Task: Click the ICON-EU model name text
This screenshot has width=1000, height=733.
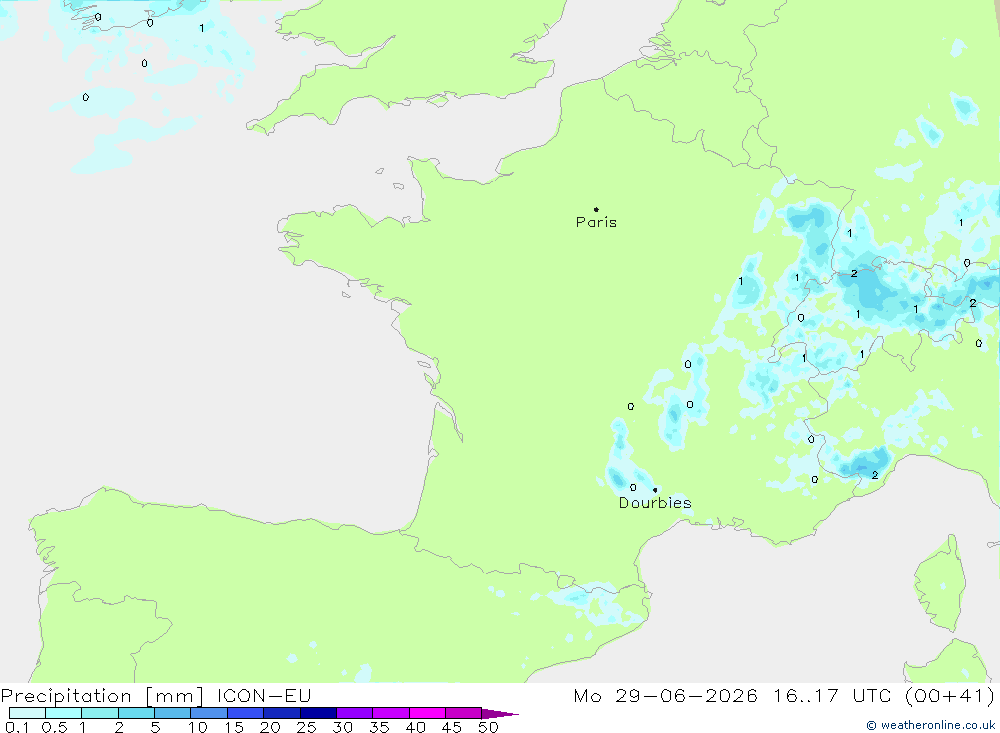Action: tap(264, 695)
